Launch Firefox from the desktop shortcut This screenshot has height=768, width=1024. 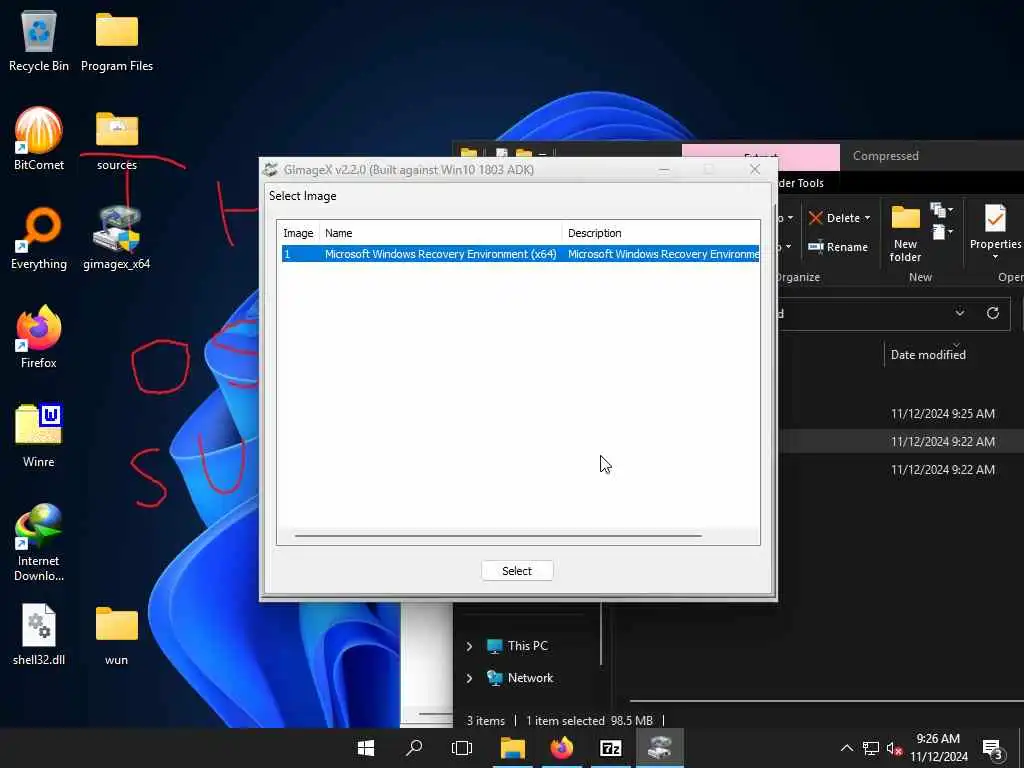pos(39,337)
